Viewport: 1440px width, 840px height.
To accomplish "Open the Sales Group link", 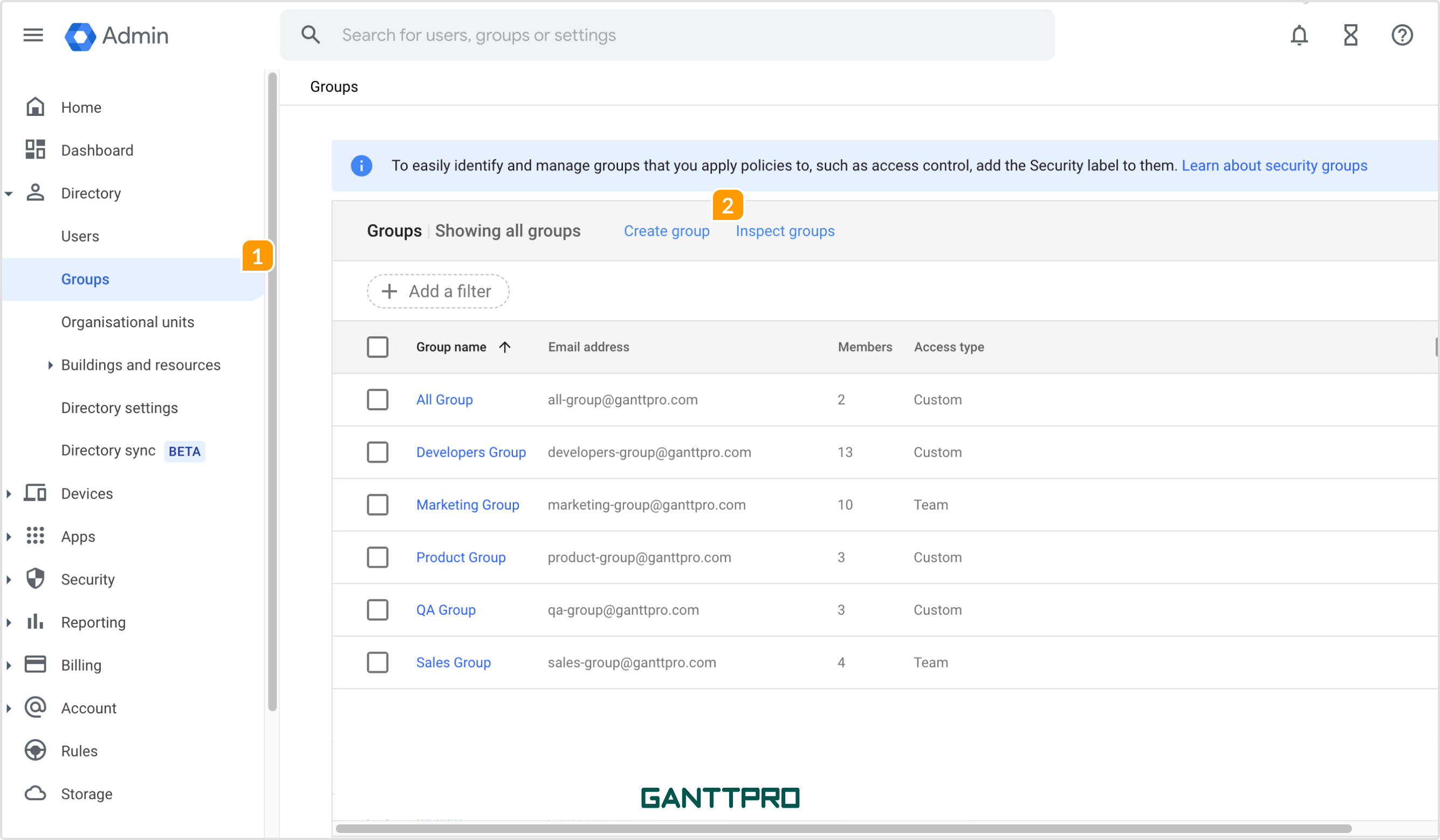I will tap(453, 662).
